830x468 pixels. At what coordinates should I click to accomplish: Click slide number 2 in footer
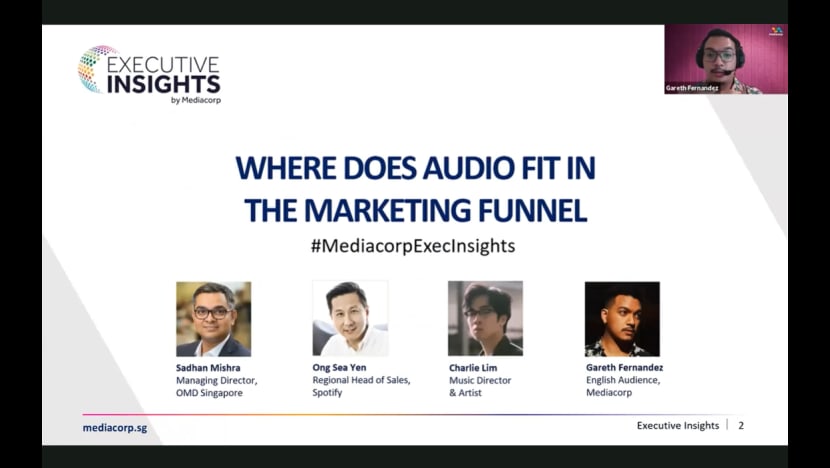coord(741,426)
